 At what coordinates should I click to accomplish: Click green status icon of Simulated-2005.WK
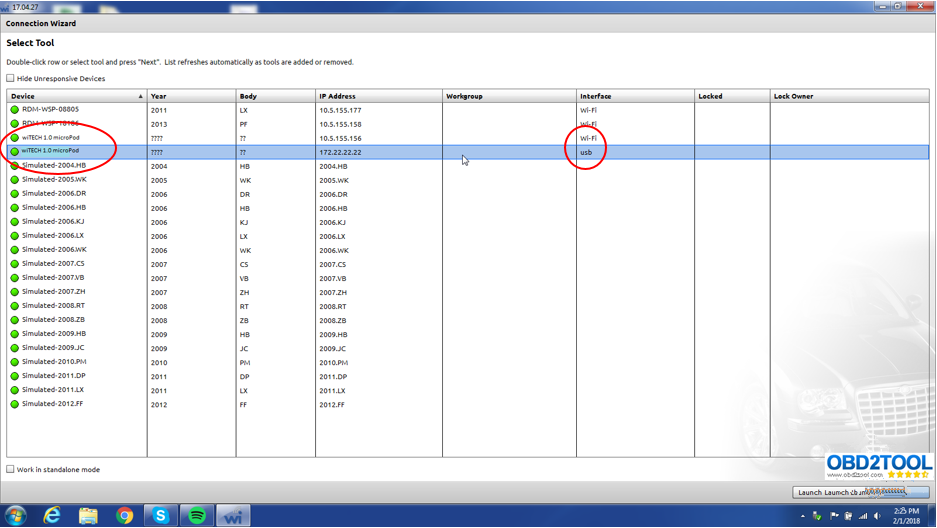tap(14, 180)
